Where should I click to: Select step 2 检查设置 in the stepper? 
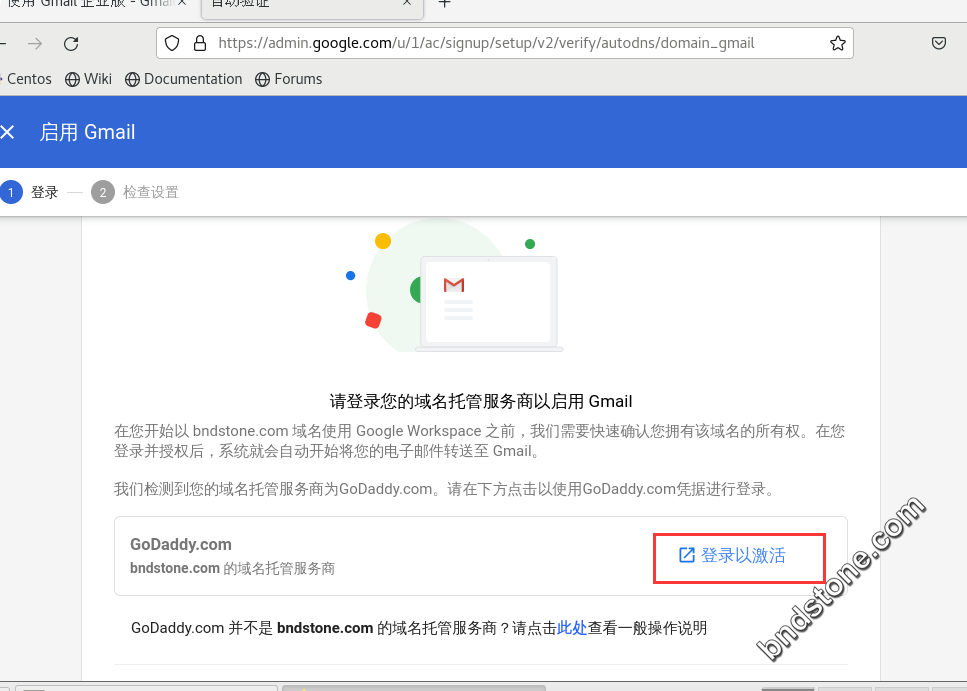click(135, 192)
